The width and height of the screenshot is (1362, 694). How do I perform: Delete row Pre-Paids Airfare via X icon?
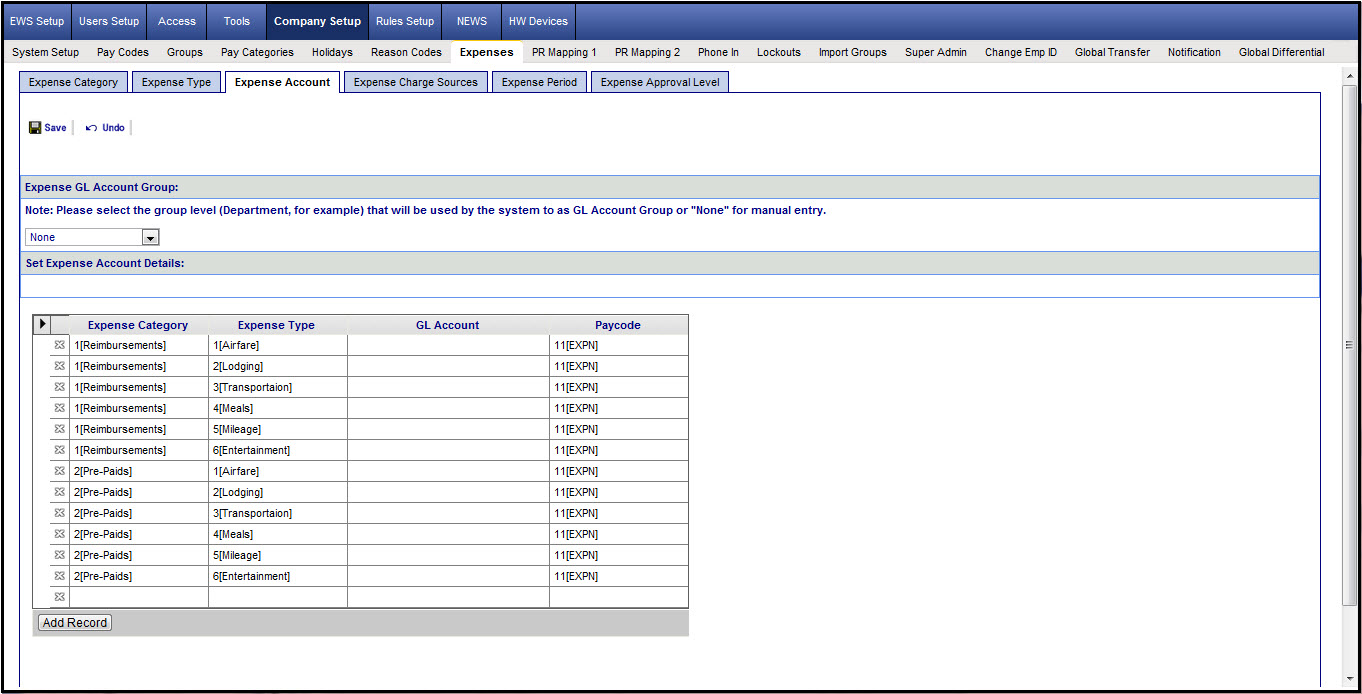(59, 471)
